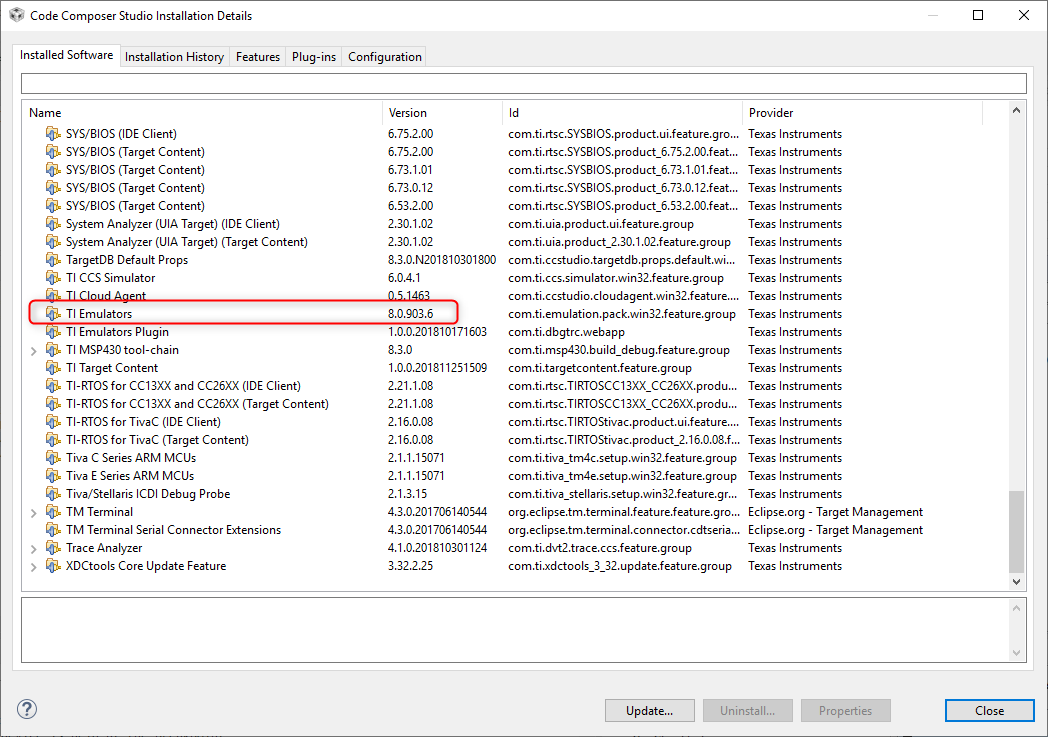
Task: Open the Installation History tab
Action: (x=174, y=57)
